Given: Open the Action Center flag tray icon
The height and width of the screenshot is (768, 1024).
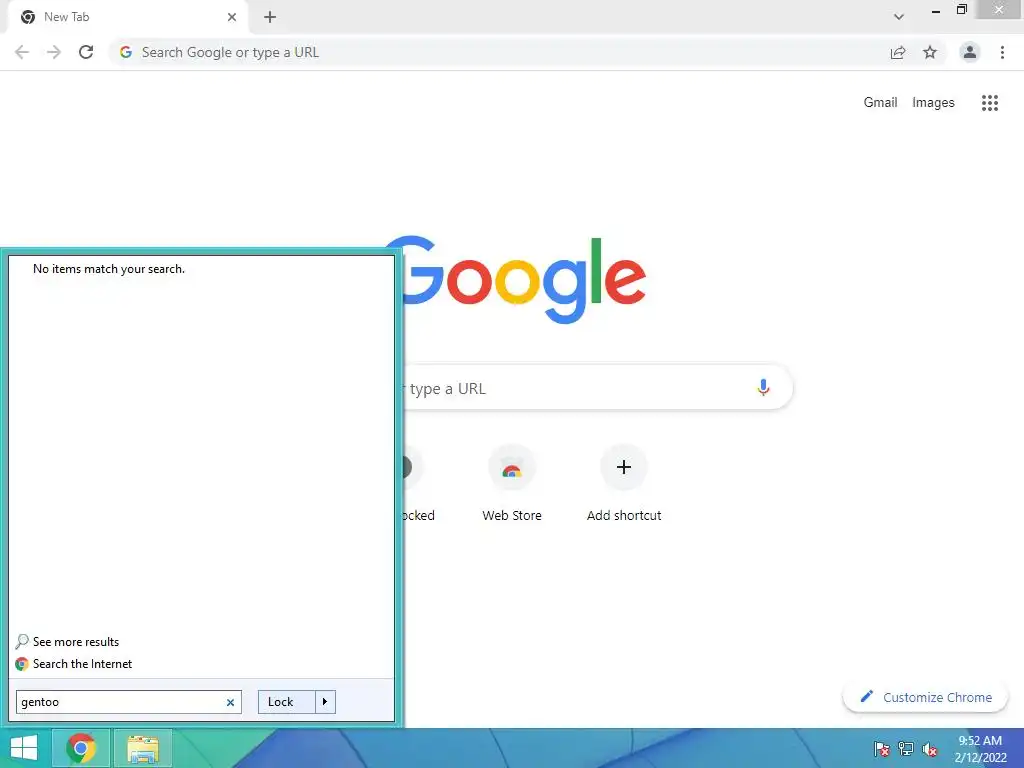Looking at the screenshot, I should point(881,748).
